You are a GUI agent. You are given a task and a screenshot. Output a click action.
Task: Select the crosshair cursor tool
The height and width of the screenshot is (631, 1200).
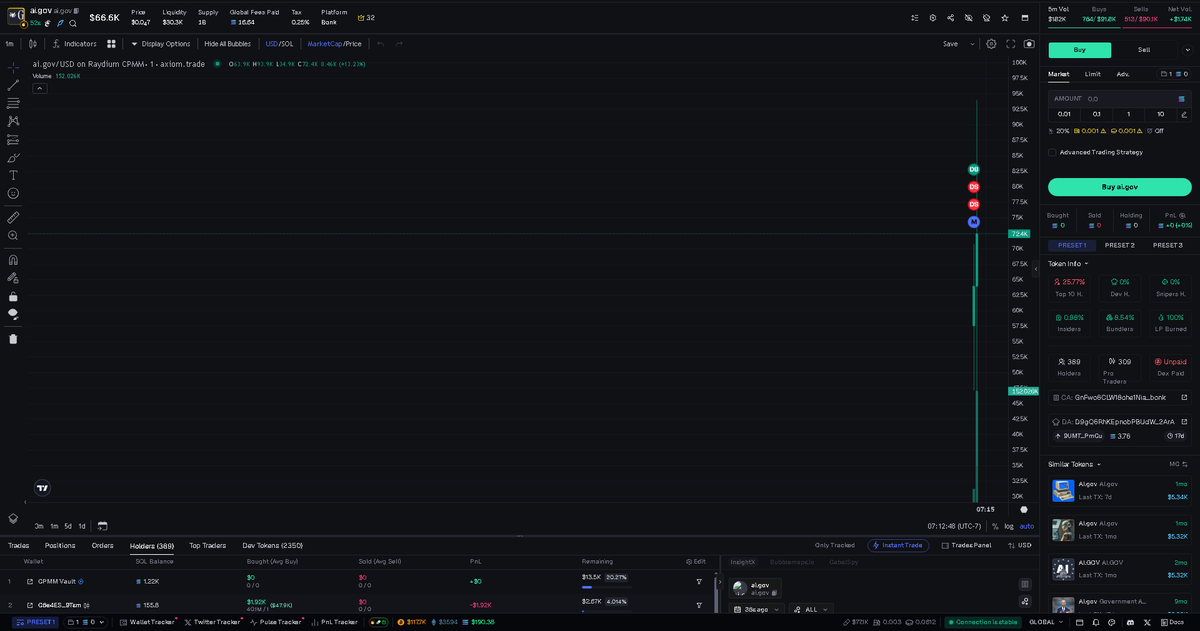(13, 67)
